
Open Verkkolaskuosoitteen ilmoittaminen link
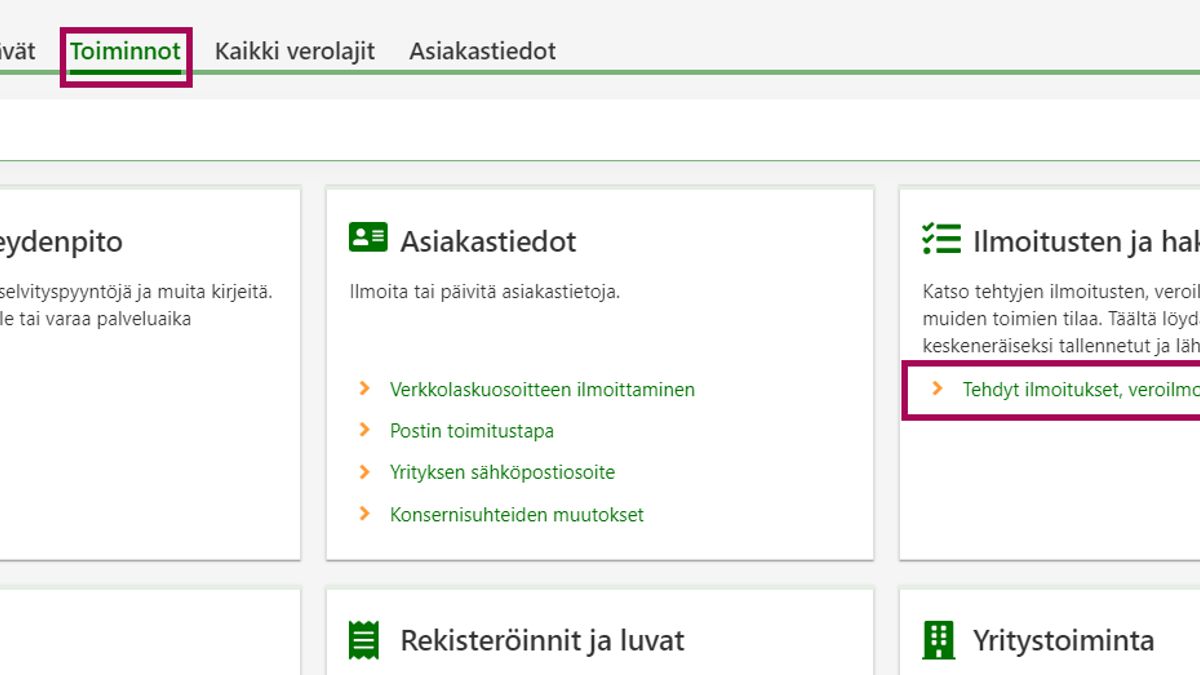pos(542,390)
